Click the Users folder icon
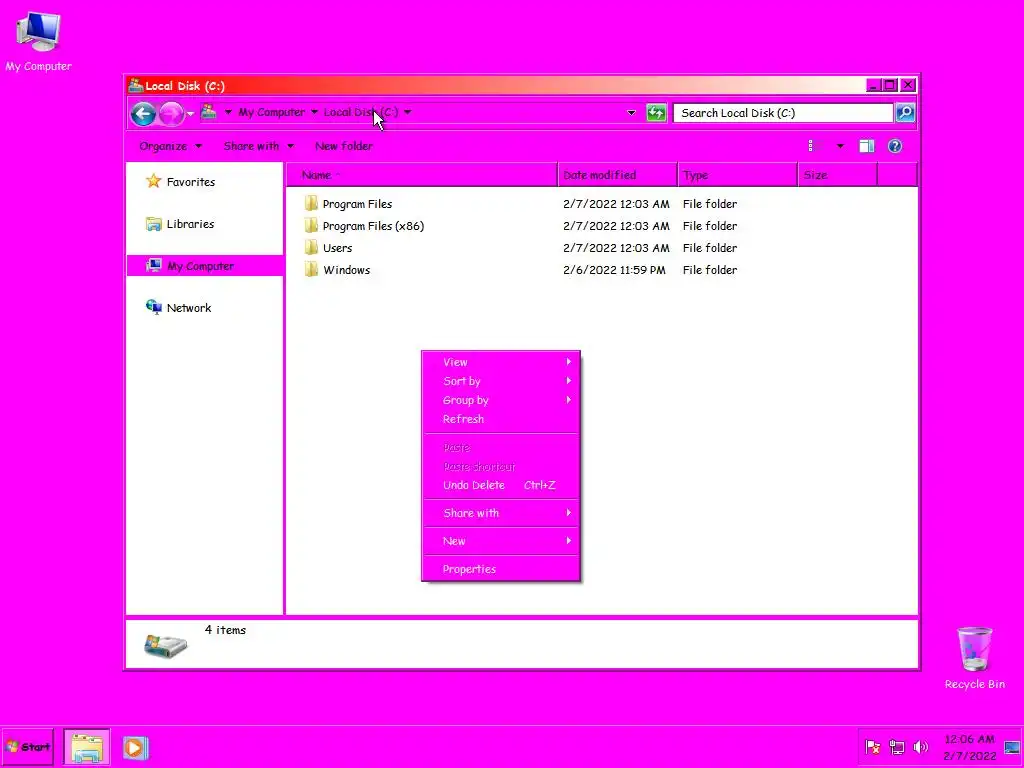 [x=312, y=248]
